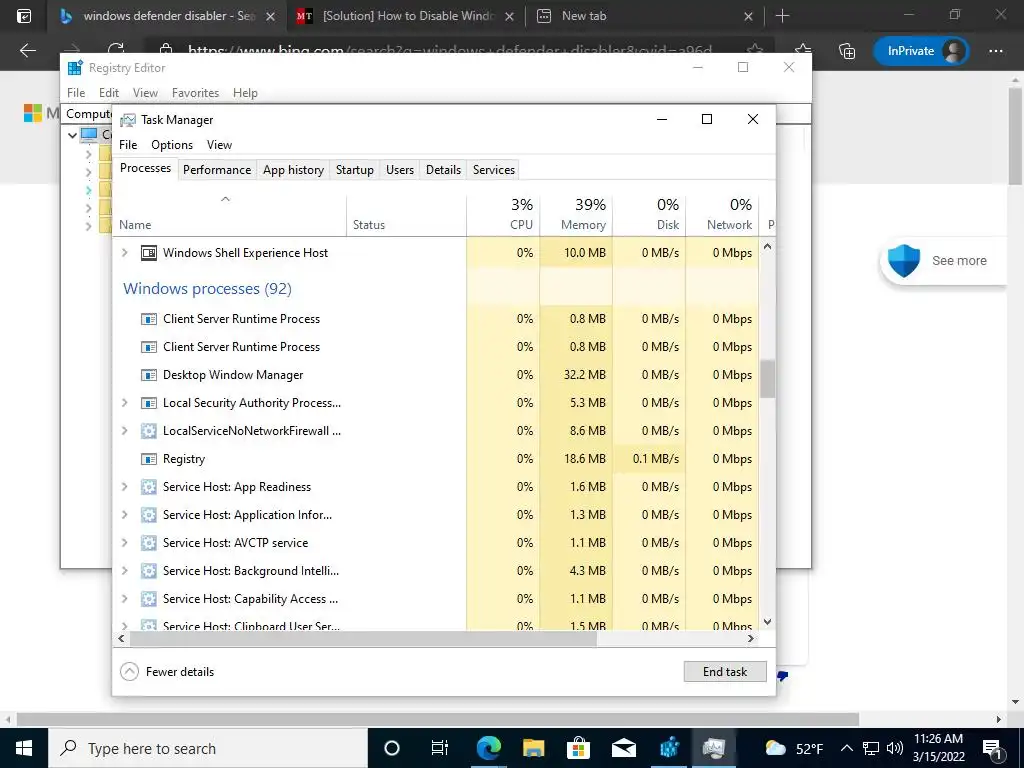Expand LocalServiceNoNetworkFirewall row
Viewport: 1024px width, 768px height.
(x=125, y=431)
